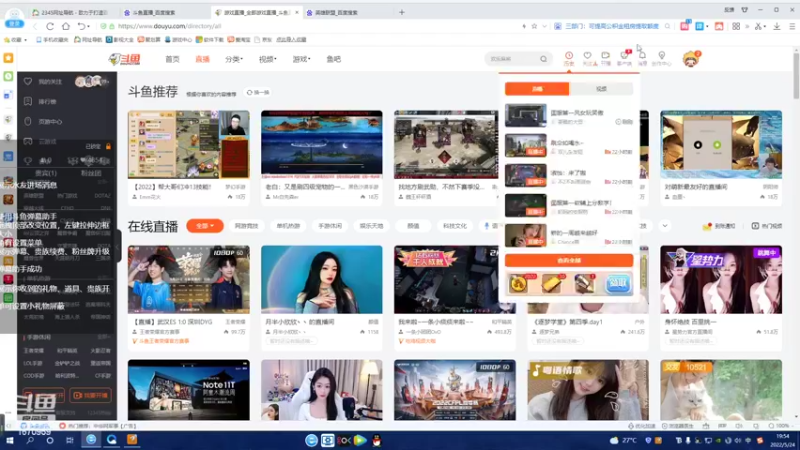This screenshot has height=450, width=800.
Task: Switch to 斗鱼直播_百度搜索 browser tab
Action: click(x=164, y=12)
